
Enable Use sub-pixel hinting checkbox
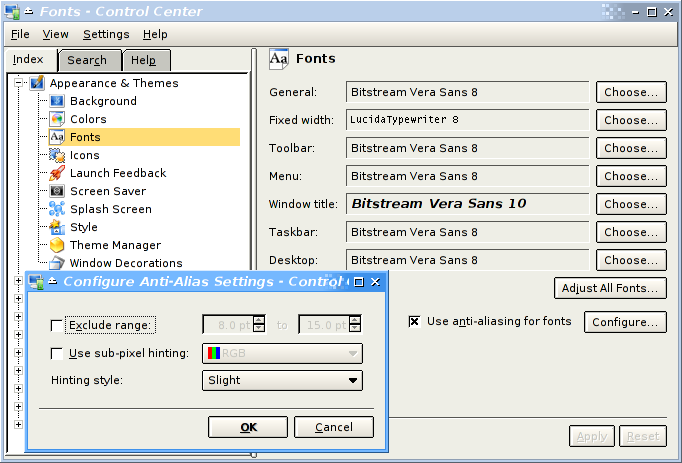[56, 353]
